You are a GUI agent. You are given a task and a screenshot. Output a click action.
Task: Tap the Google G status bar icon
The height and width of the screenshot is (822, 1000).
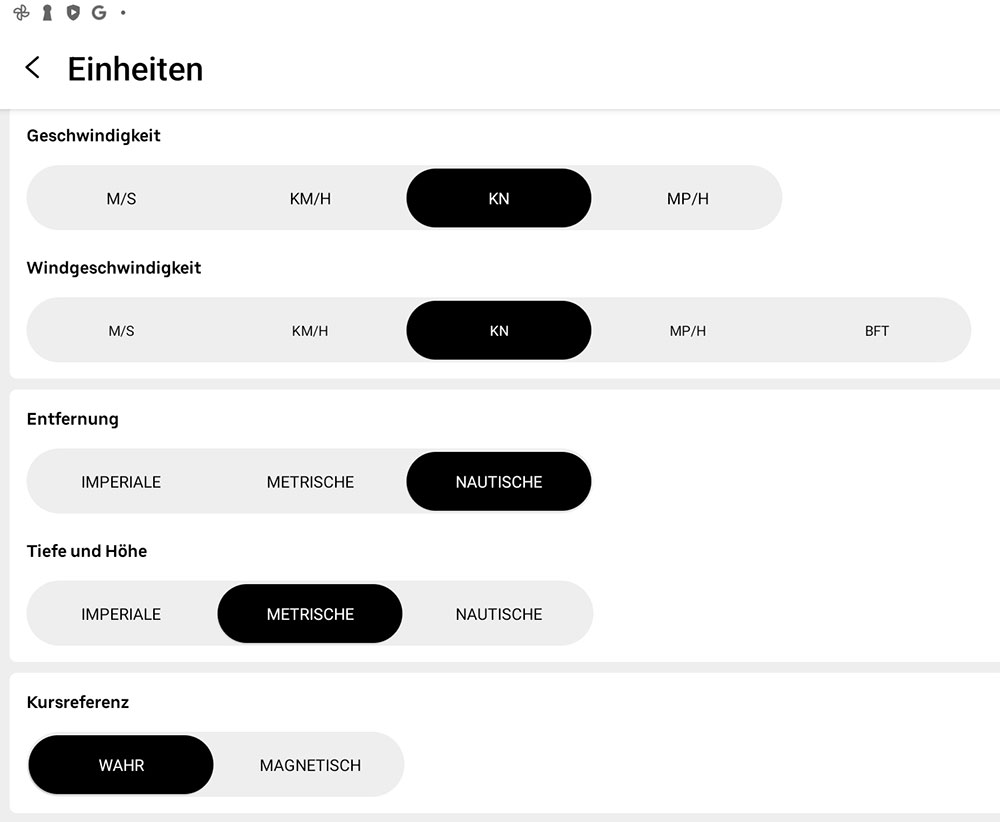pyautogui.click(x=98, y=13)
